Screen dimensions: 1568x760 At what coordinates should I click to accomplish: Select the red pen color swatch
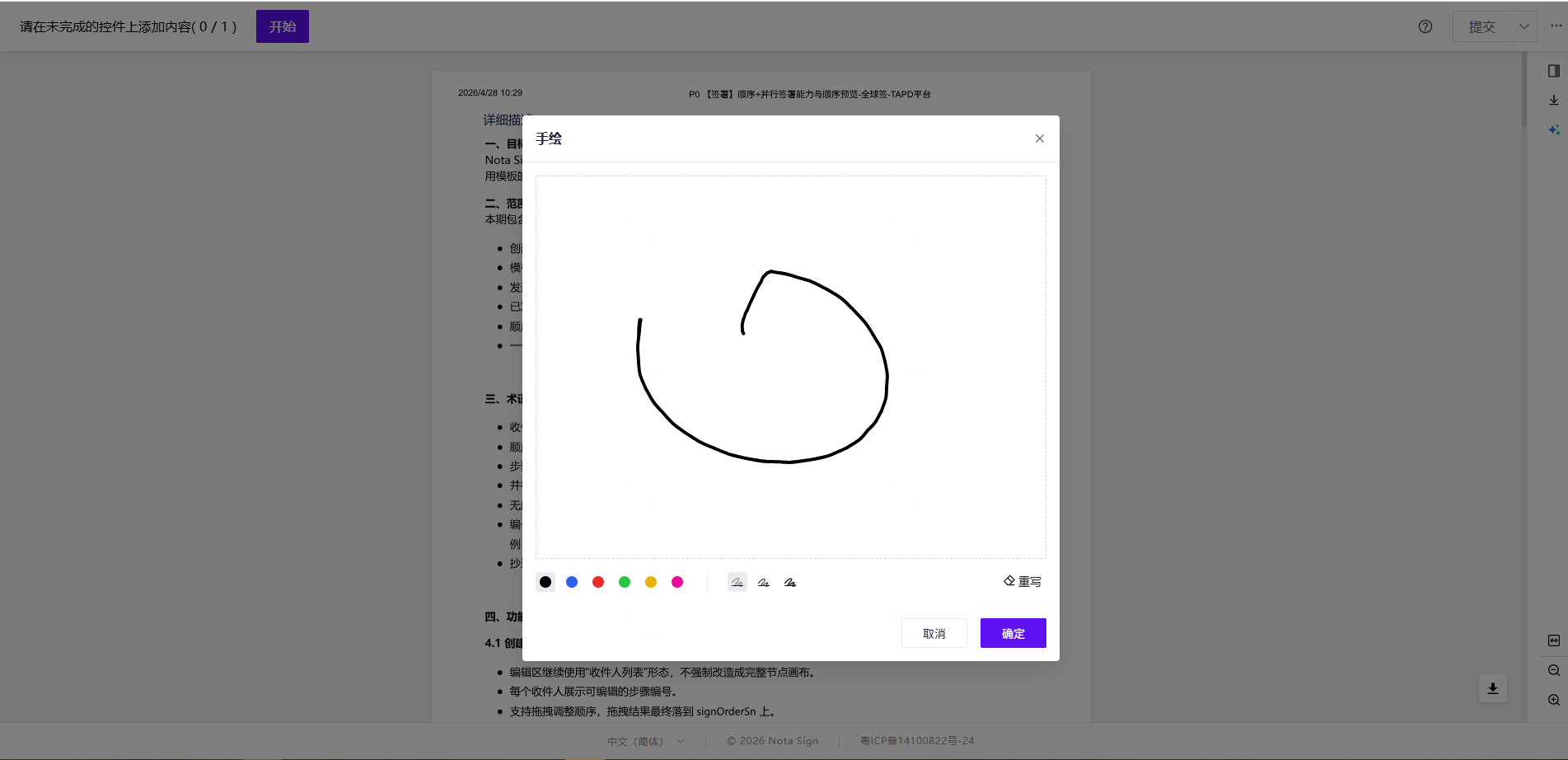598,582
